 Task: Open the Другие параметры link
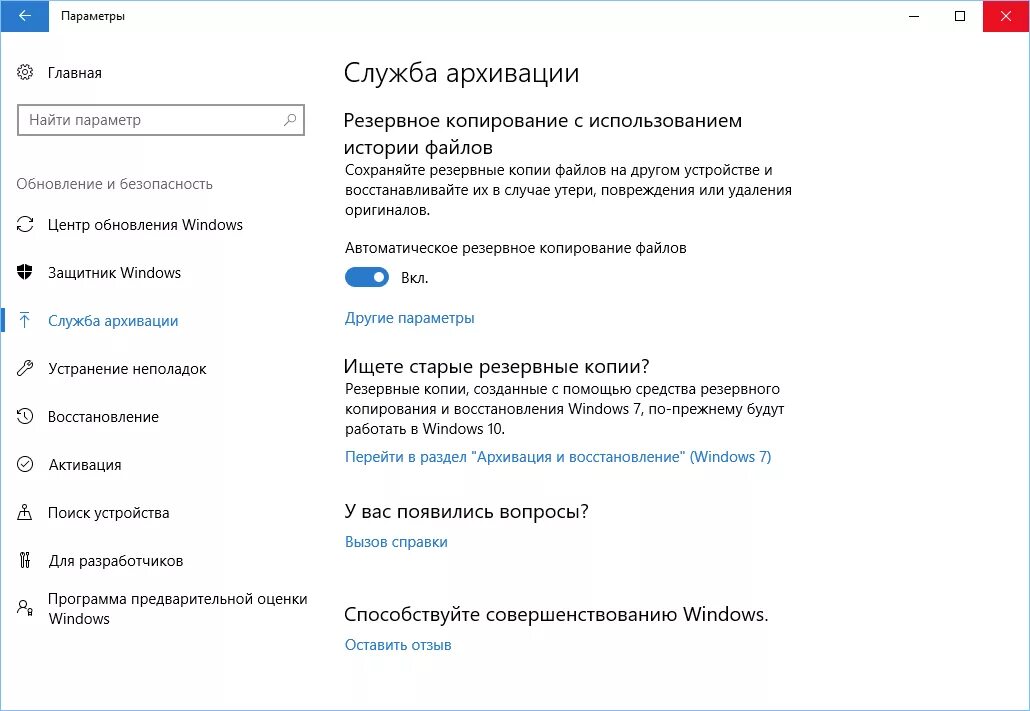pyautogui.click(x=409, y=318)
